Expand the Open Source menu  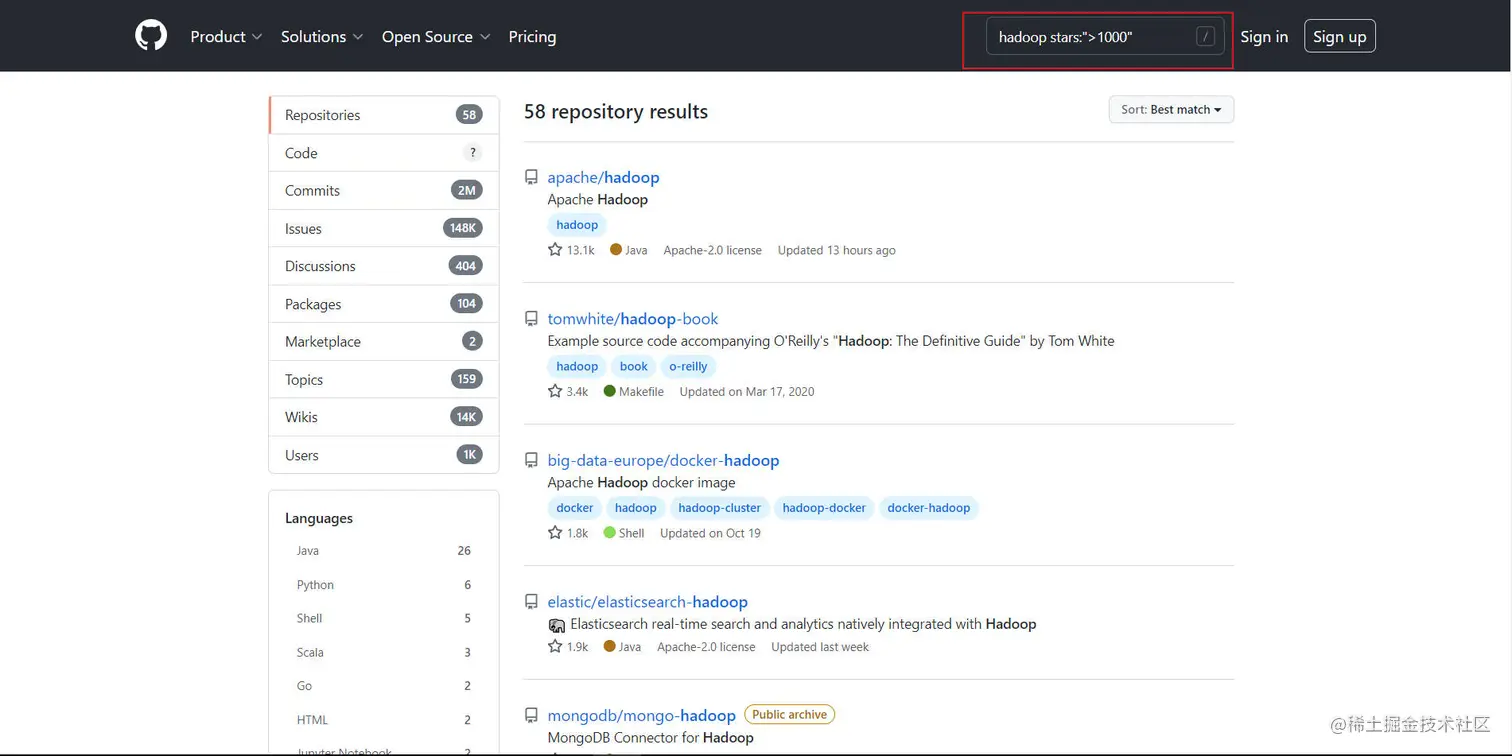click(435, 37)
